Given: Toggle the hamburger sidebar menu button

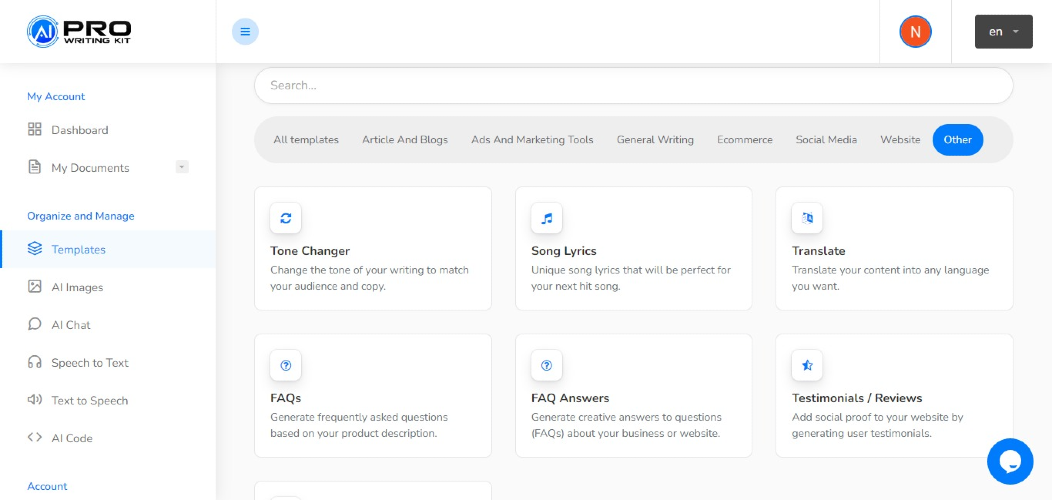Looking at the screenshot, I should coord(245,32).
